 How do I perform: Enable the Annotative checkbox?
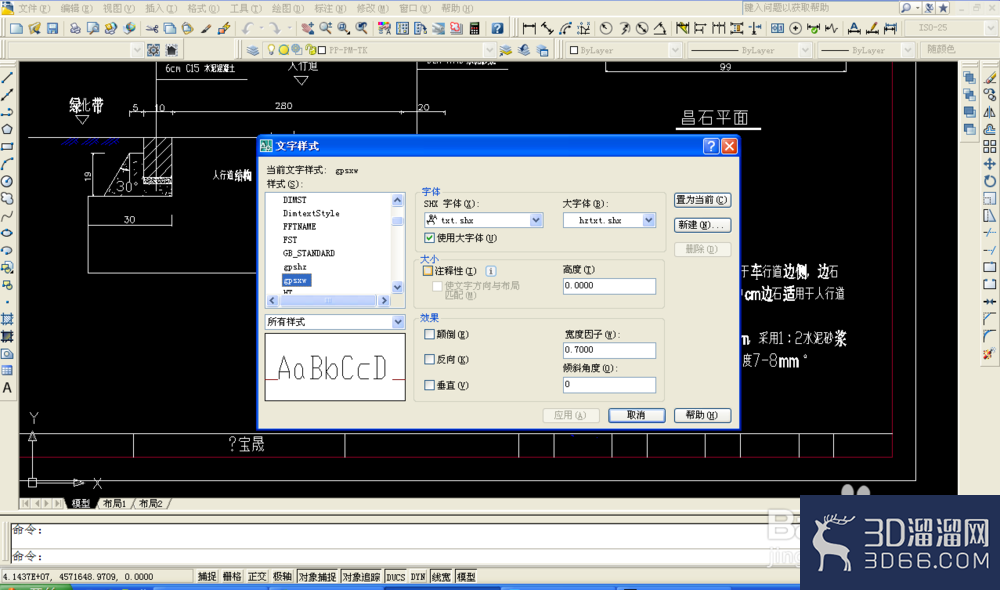point(428,271)
